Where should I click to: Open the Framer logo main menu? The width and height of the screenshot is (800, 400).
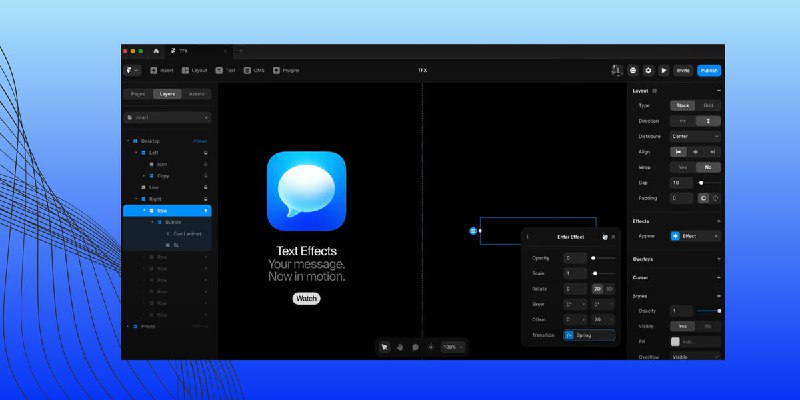(132, 70)
